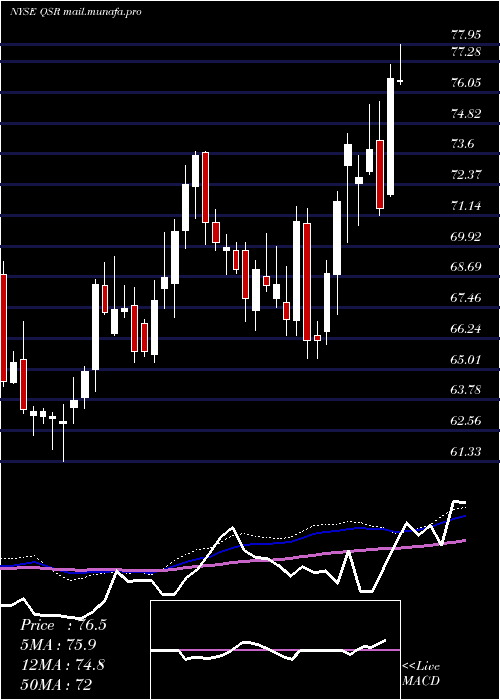The width and height of the screenshot is (500, 700).
Task: Select the 61.33 price axis label
Action: 468,451
